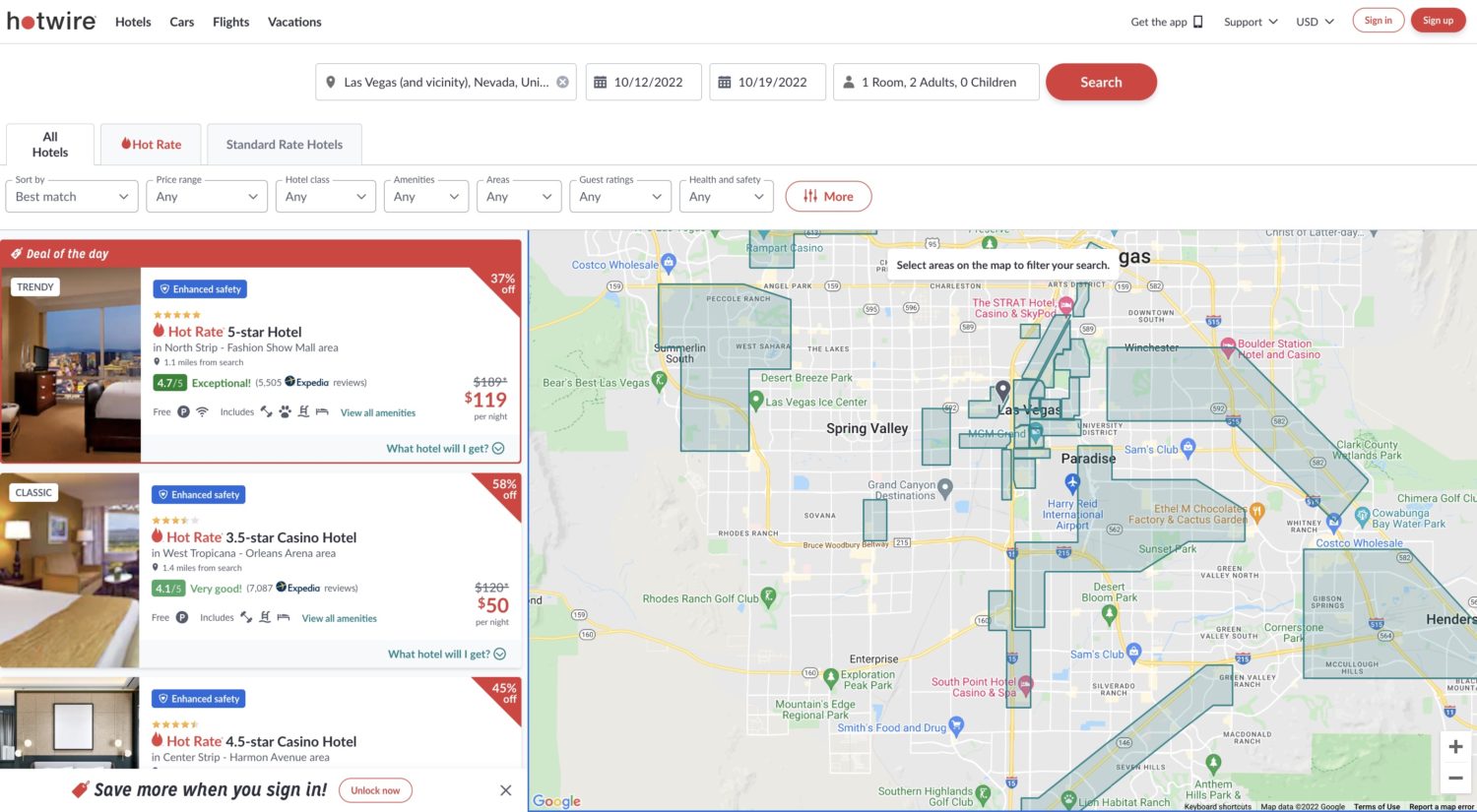
Task: Click the guests person icon in search bar
Action: [x=849, y=82]
